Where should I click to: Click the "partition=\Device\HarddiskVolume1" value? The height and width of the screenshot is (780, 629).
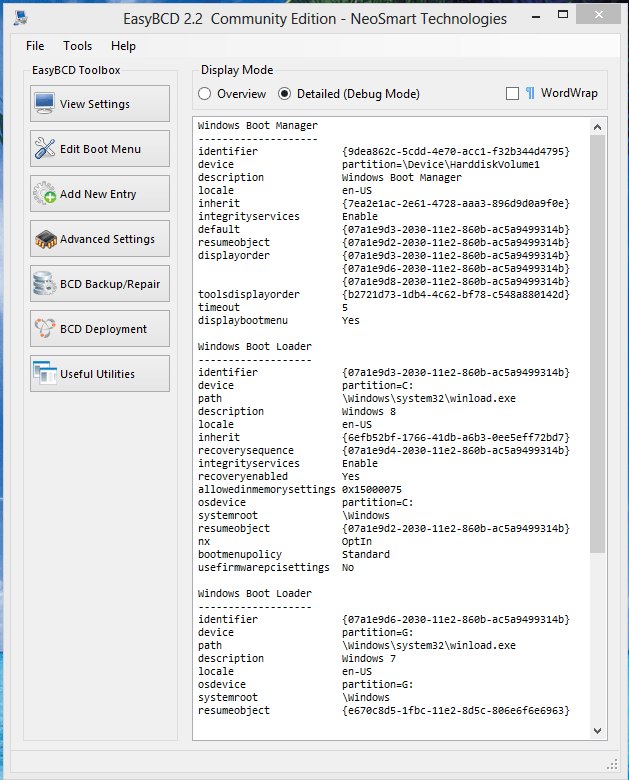click(440, 164)
